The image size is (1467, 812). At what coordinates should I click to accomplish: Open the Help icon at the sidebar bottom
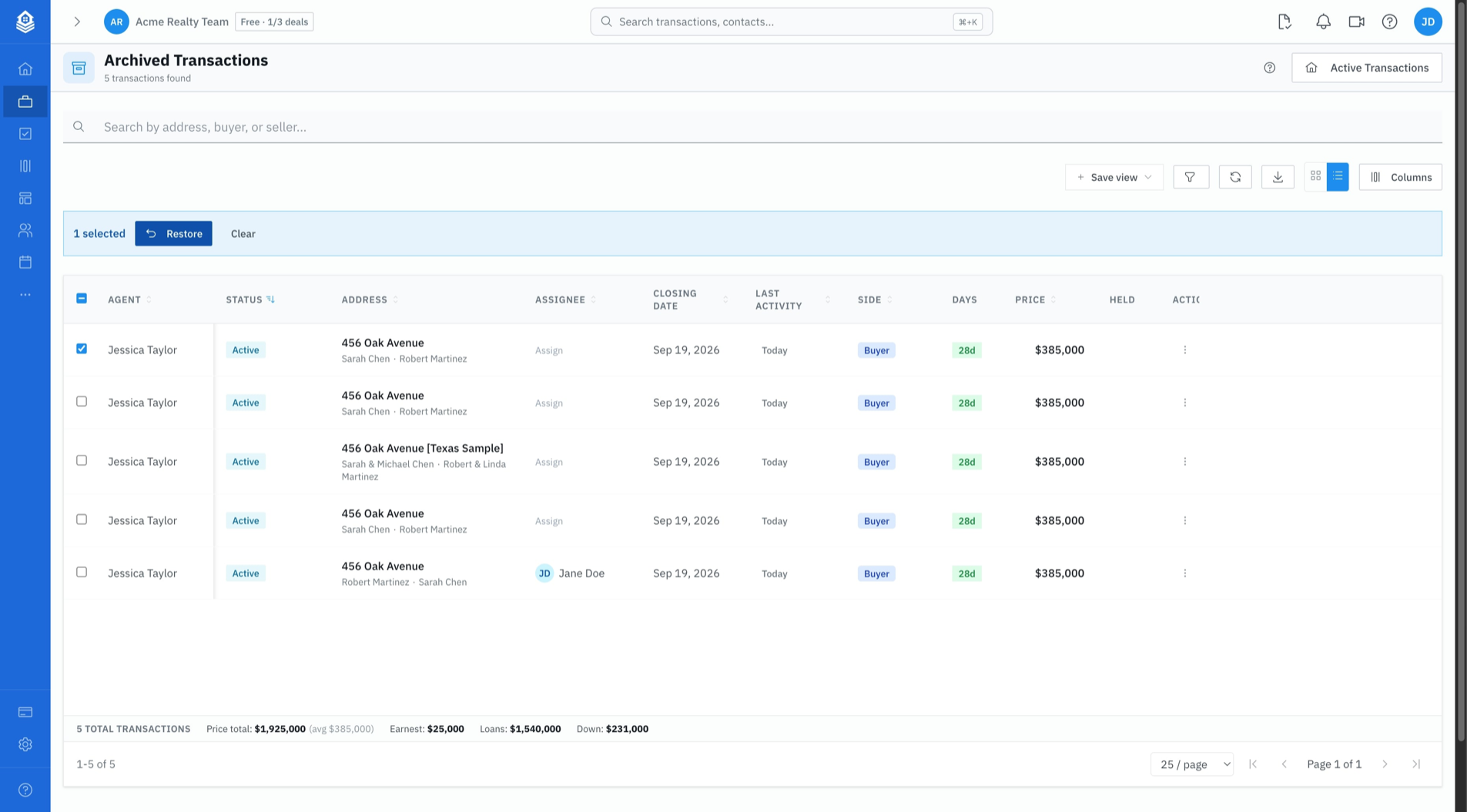tap(25, 790)
